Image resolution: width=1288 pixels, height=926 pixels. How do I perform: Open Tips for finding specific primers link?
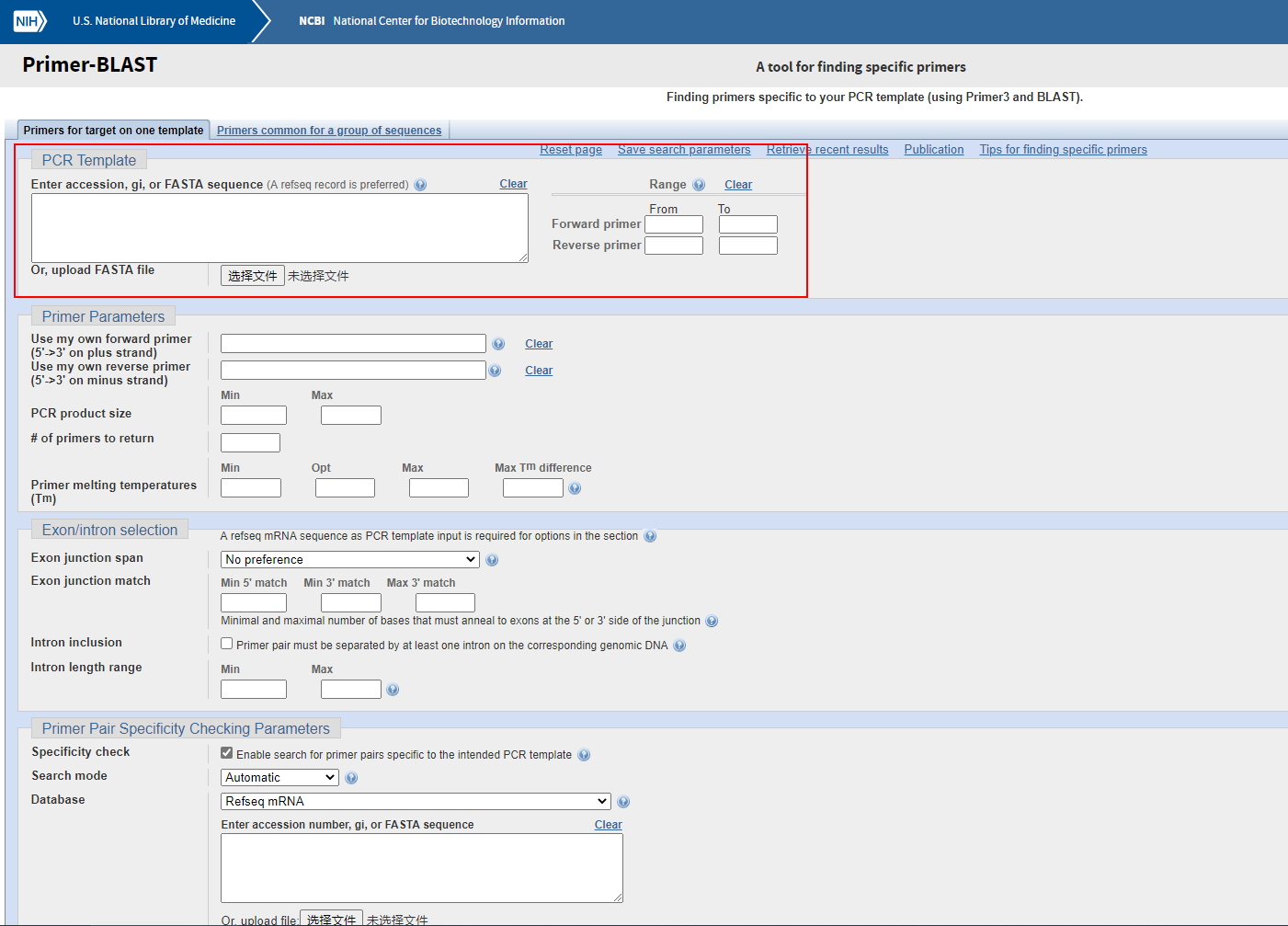(1063, 150)
